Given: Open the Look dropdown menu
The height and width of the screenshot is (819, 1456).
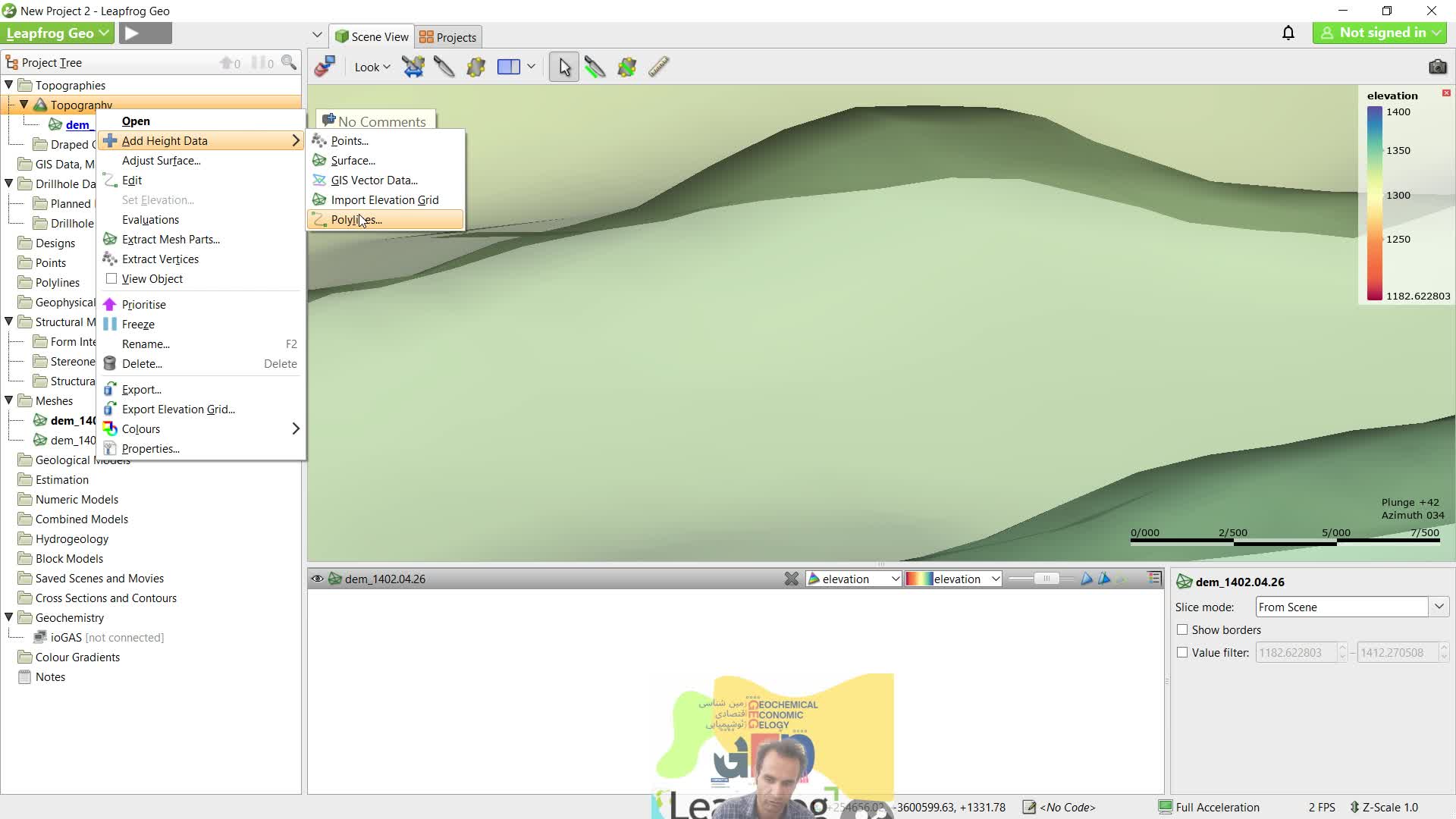Looking at the screenshot, I should coord(372,67).
